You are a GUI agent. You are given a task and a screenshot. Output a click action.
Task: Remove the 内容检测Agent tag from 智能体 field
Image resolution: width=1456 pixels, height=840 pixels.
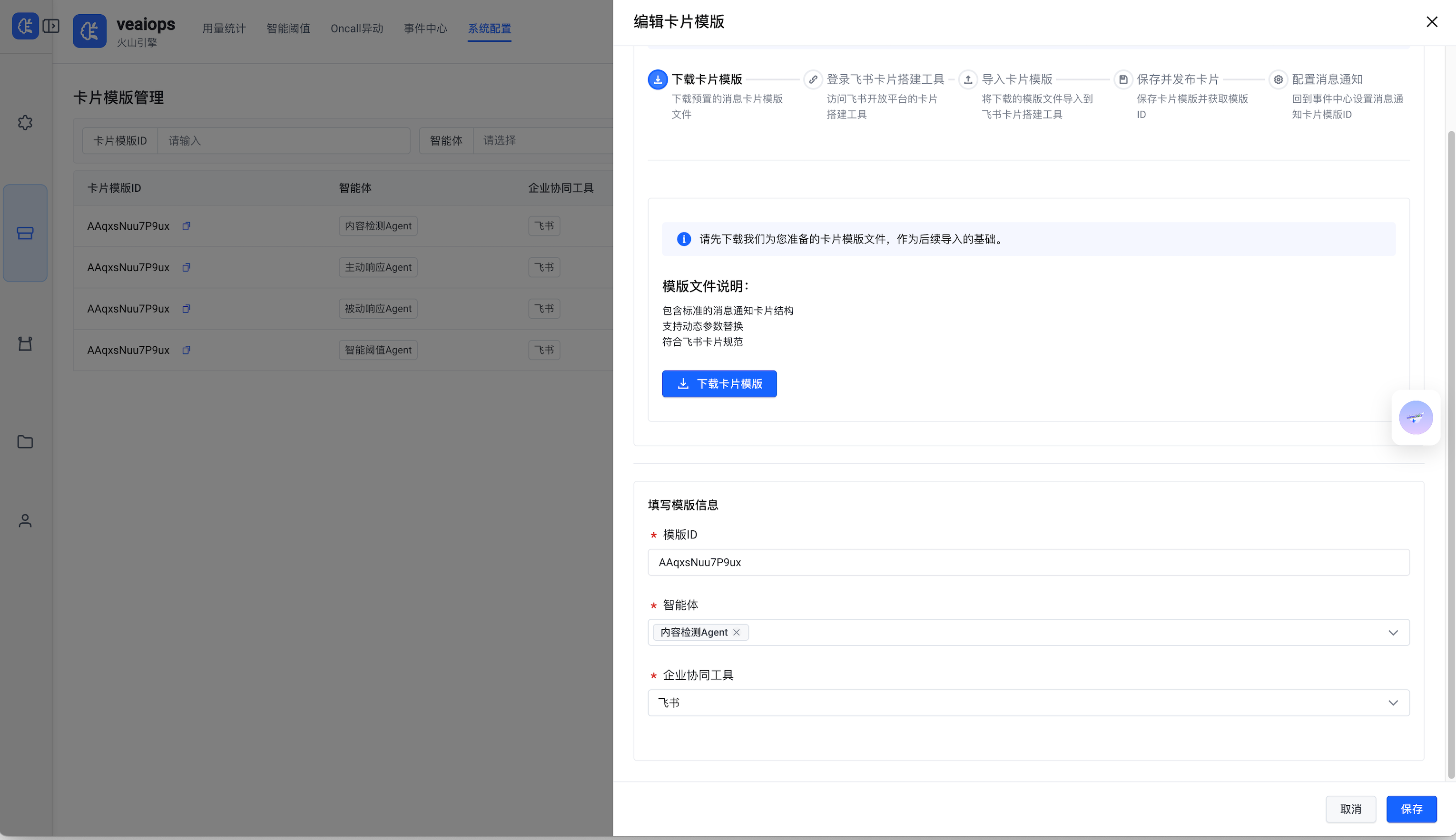click(737, 632)
